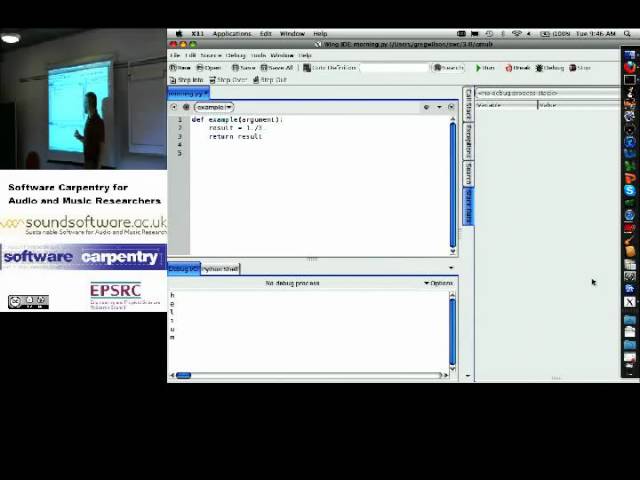
Task: Click the New file toolbar button
Action: pos(180,68)
